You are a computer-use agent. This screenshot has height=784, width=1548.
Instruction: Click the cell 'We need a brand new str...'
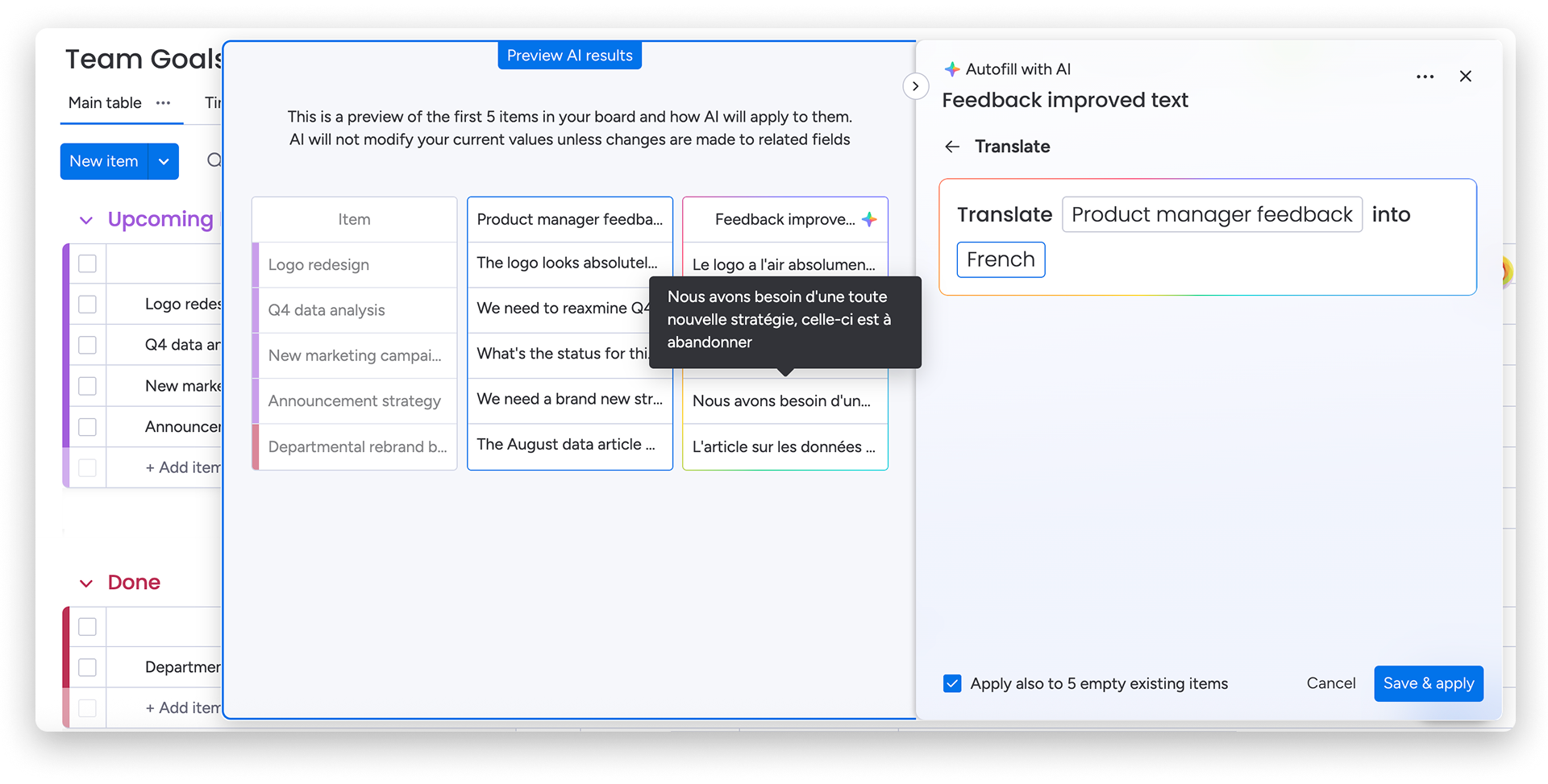(x=569, y=399)
